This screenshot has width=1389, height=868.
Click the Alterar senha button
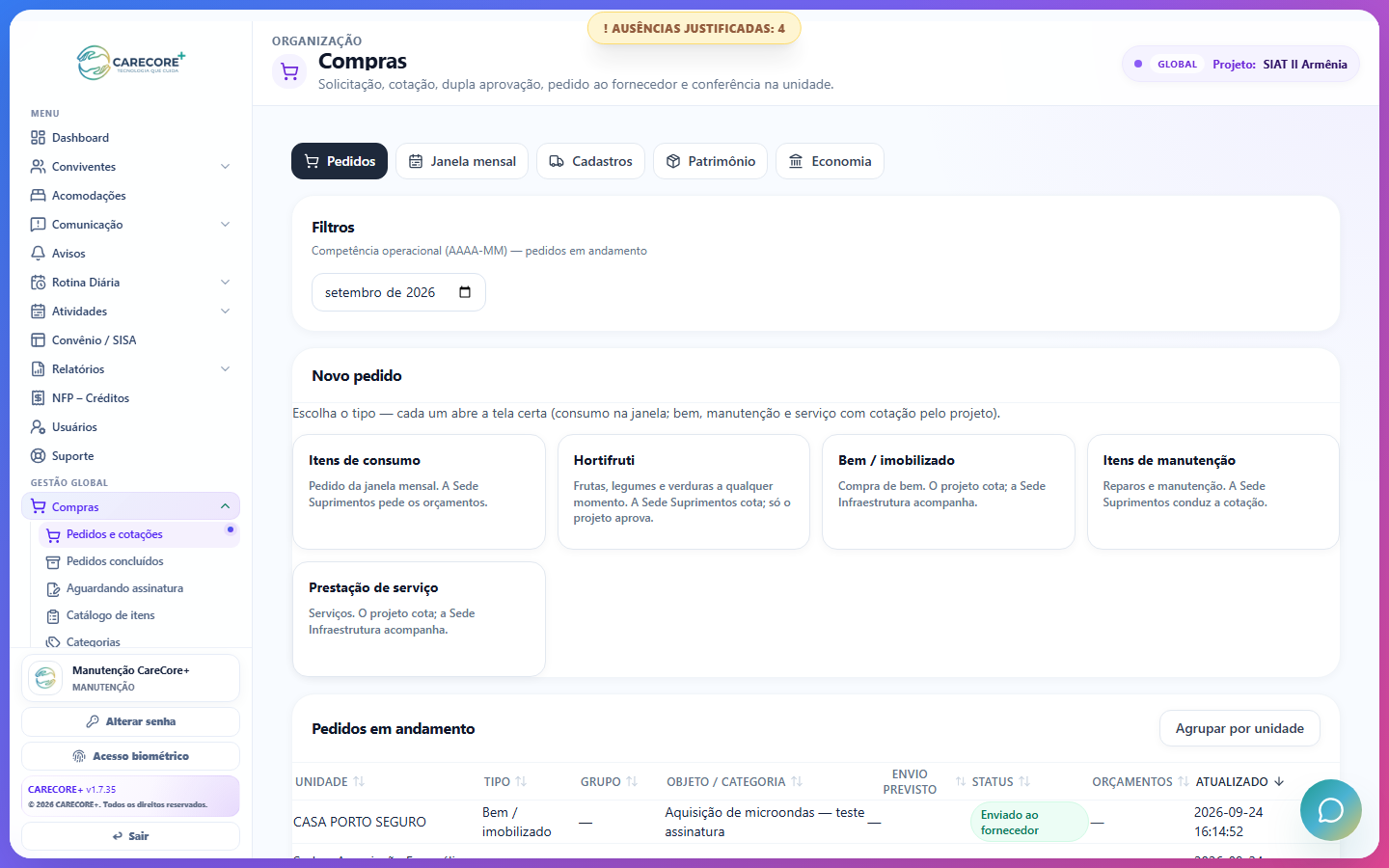pos(130,721)
